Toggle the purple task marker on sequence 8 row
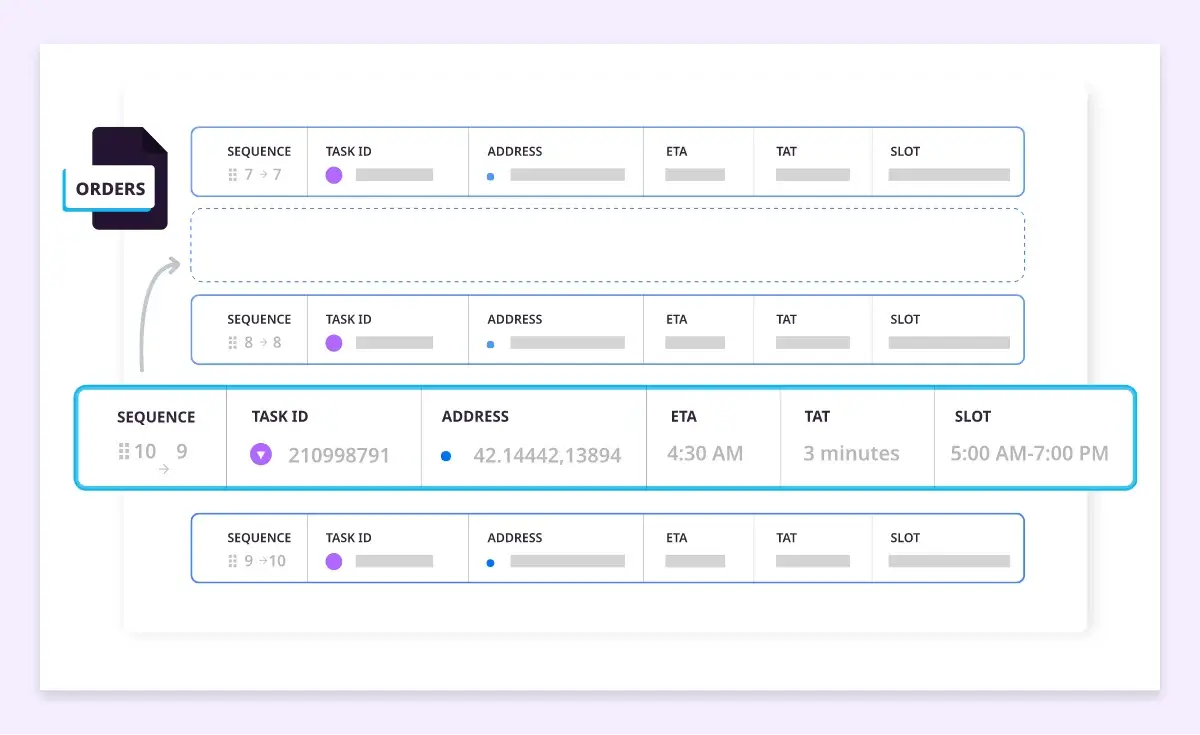The width and height of the screenshot is (1200, 735). point(332,344)
